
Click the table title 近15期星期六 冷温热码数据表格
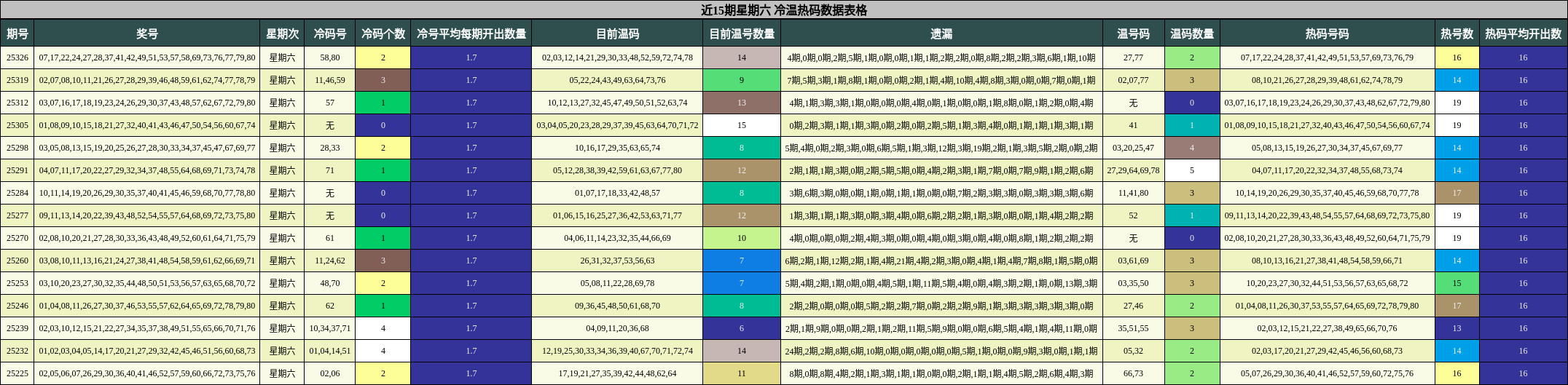coord(784,10)
